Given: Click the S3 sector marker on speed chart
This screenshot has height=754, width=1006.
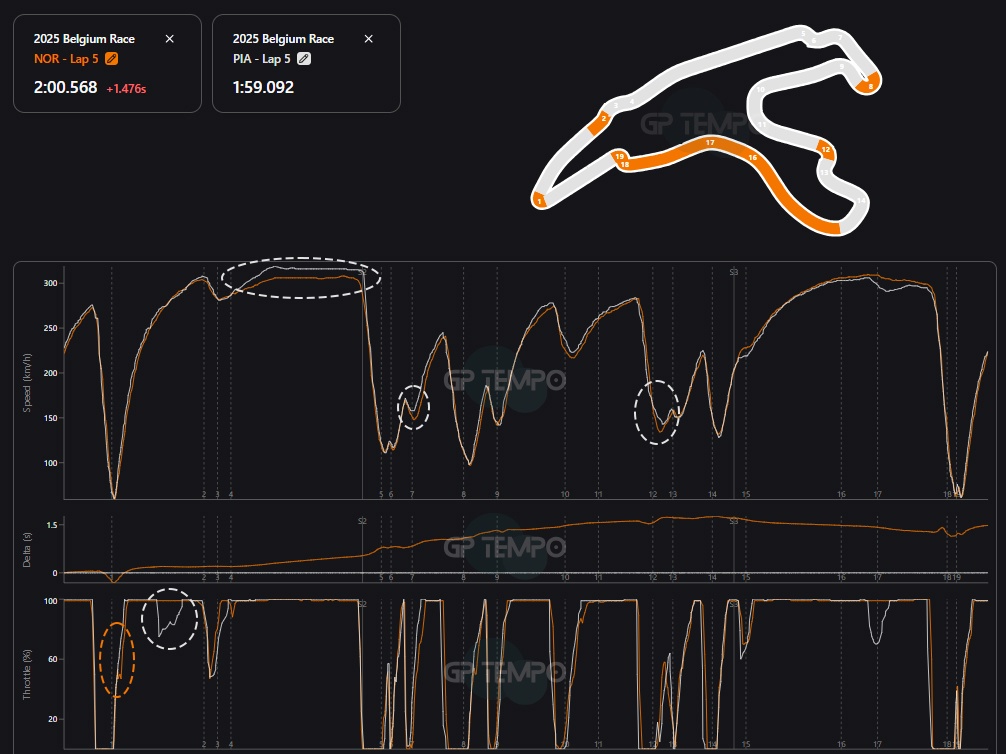Looking at the screenshot, I should click(733, 272).
